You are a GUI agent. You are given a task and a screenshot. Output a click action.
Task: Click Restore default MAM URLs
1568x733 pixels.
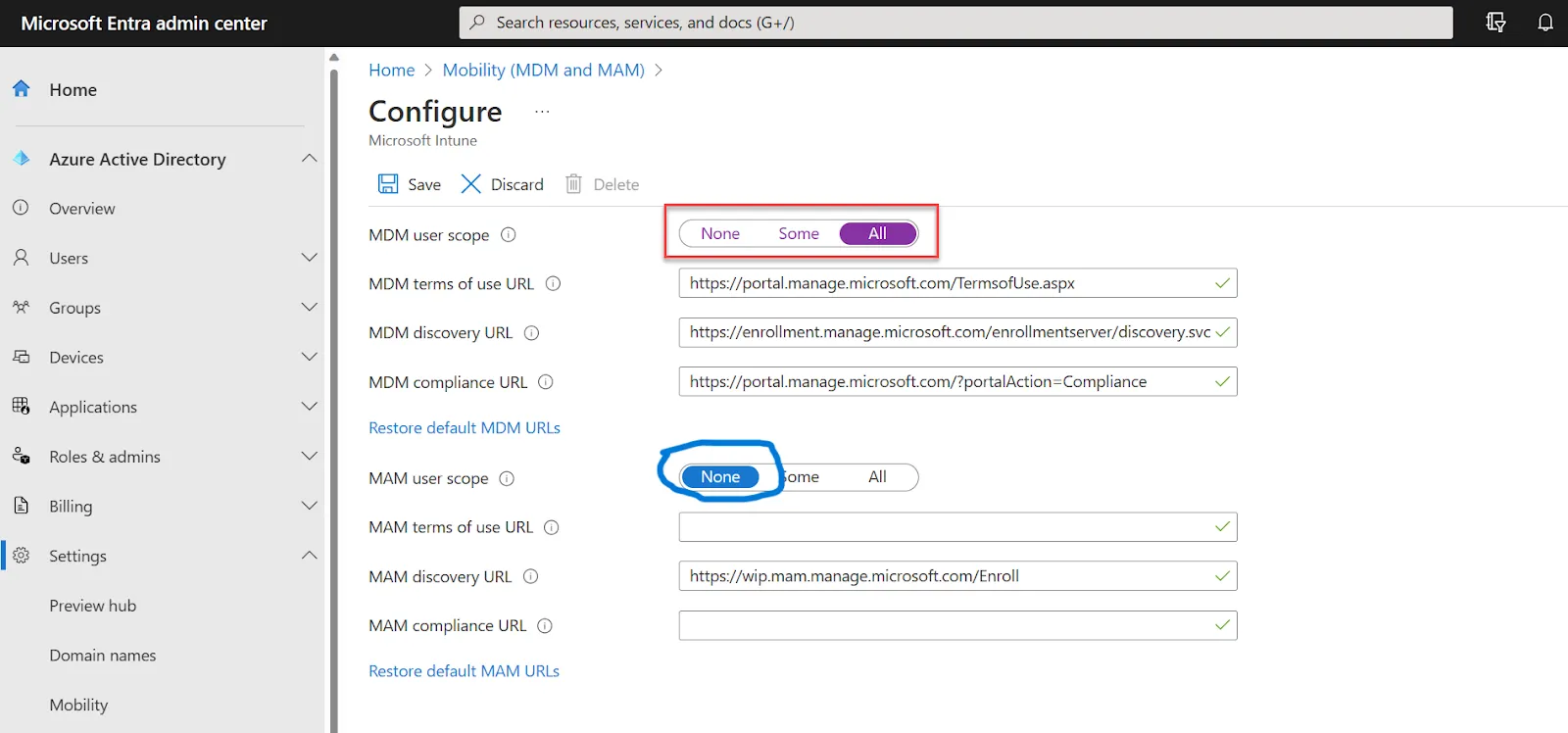tap(465, 671)
